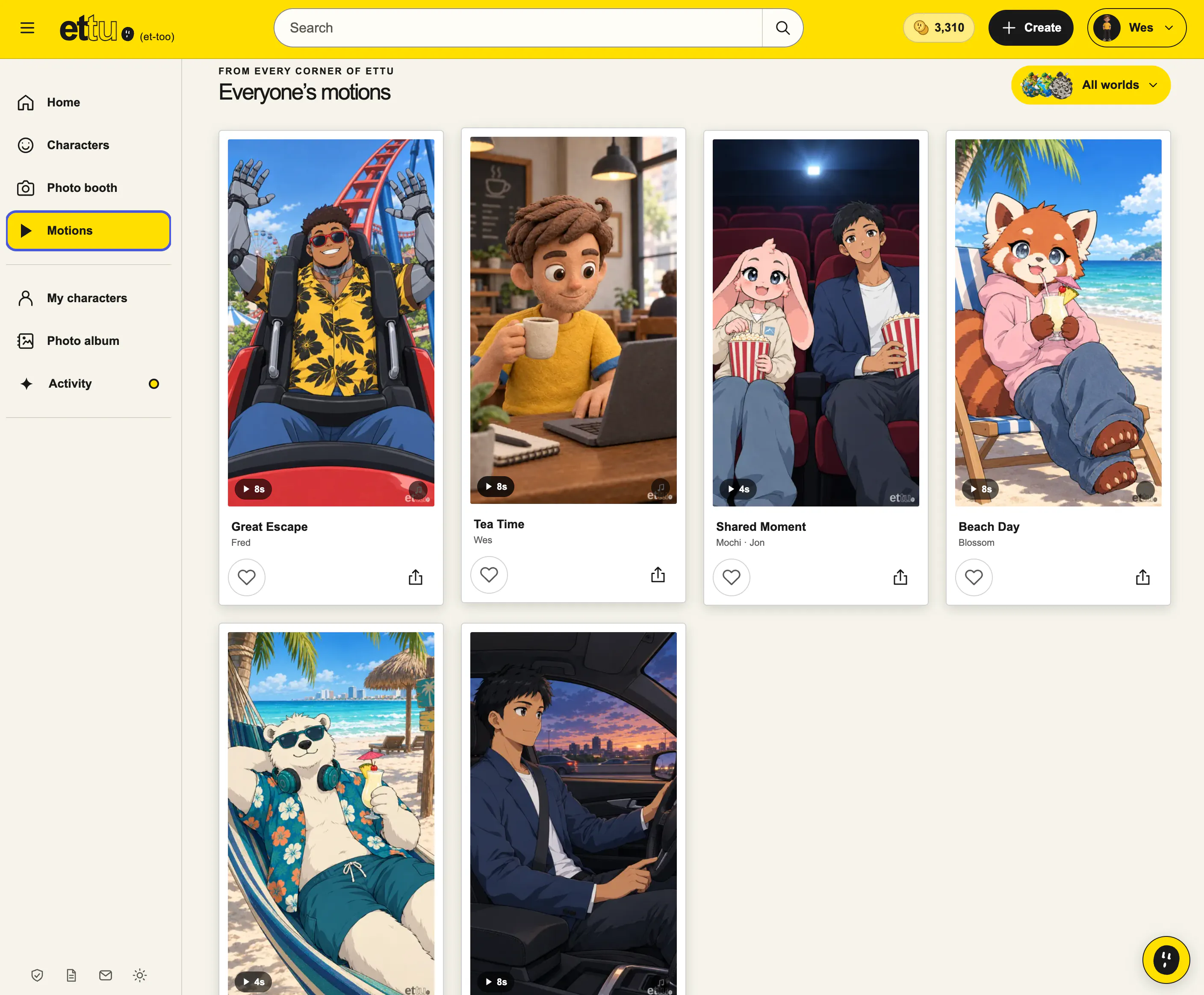
Task: Open Characters in sidebar
Action: click(89, 145)
